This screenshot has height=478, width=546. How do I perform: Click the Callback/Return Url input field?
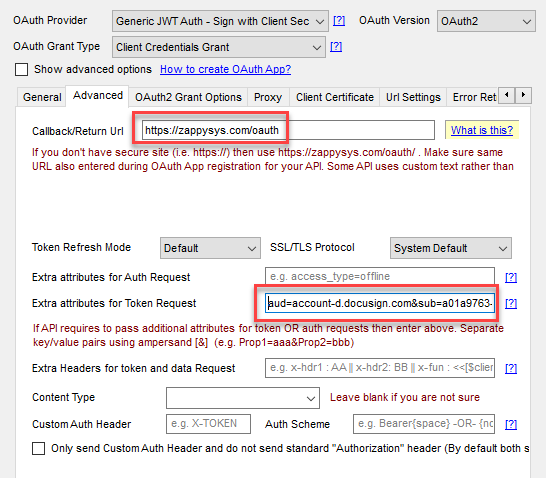pos(288,130)
